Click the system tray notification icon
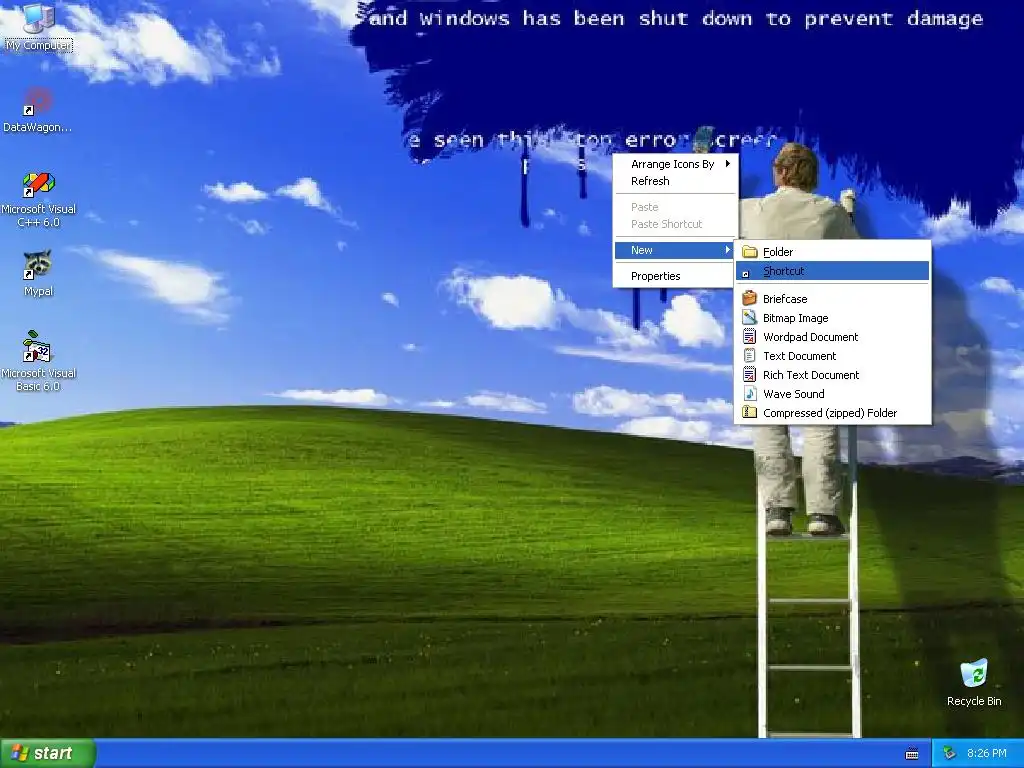 pos(950,753)
